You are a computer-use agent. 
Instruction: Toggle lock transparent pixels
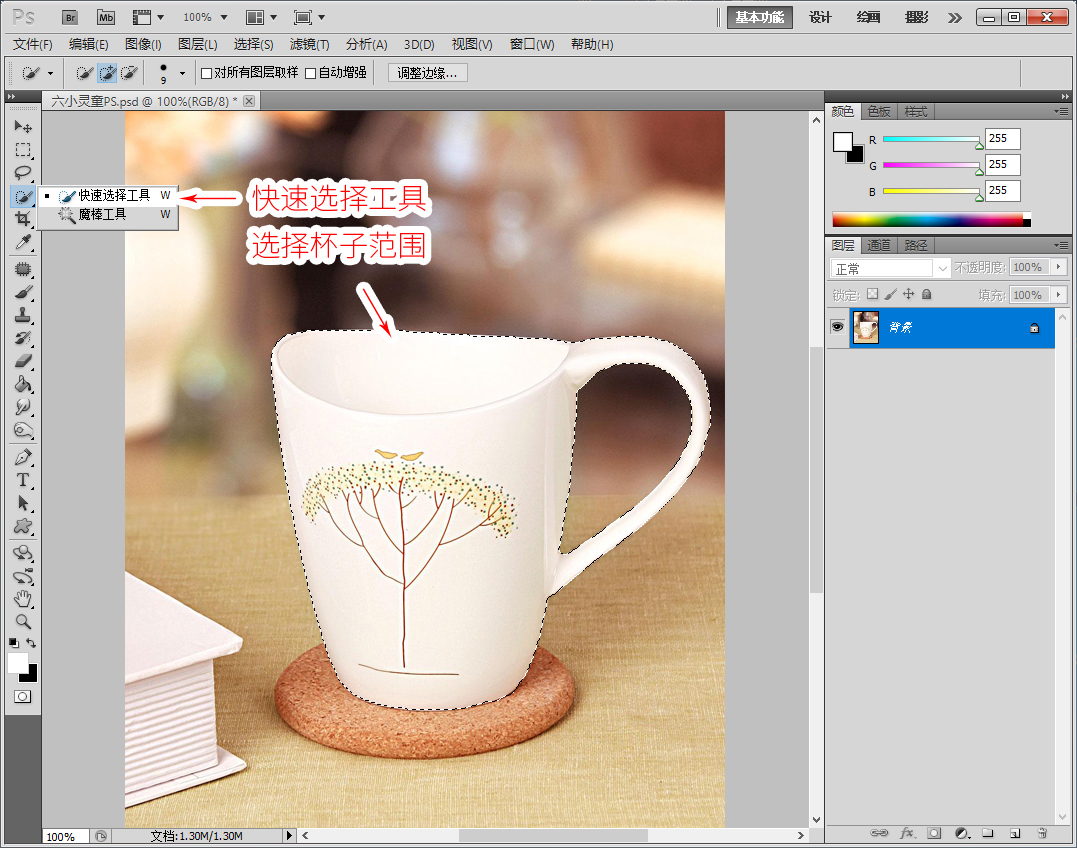pos(872,294)
